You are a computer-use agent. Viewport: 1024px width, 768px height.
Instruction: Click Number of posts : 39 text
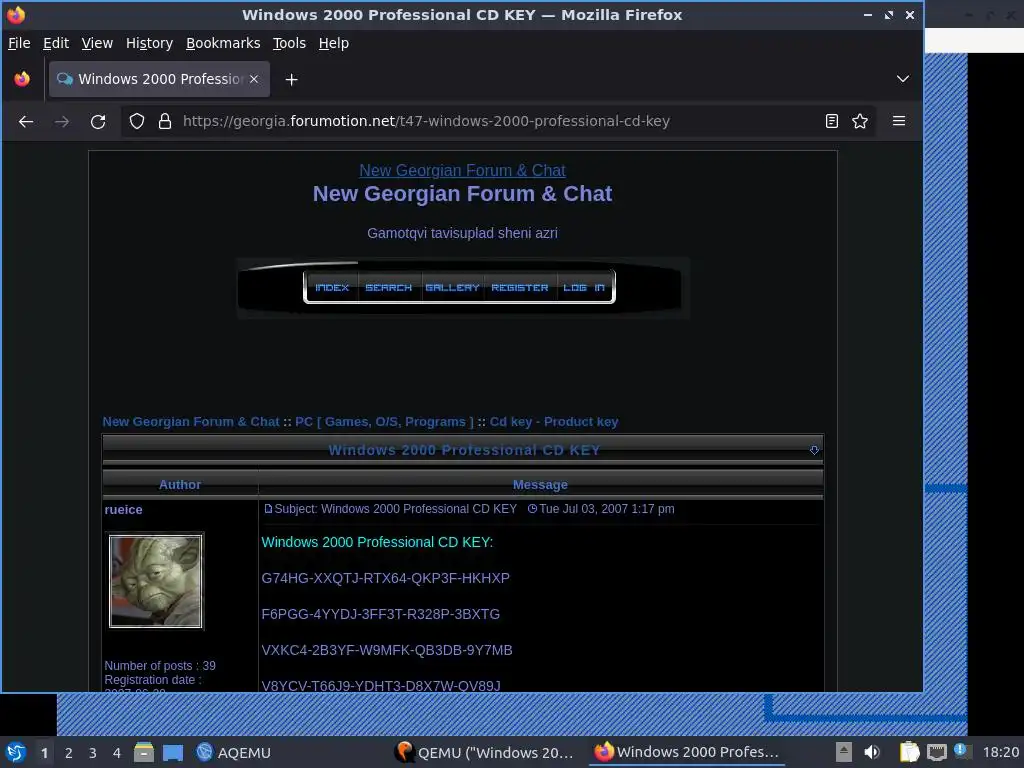pos(160,665)
